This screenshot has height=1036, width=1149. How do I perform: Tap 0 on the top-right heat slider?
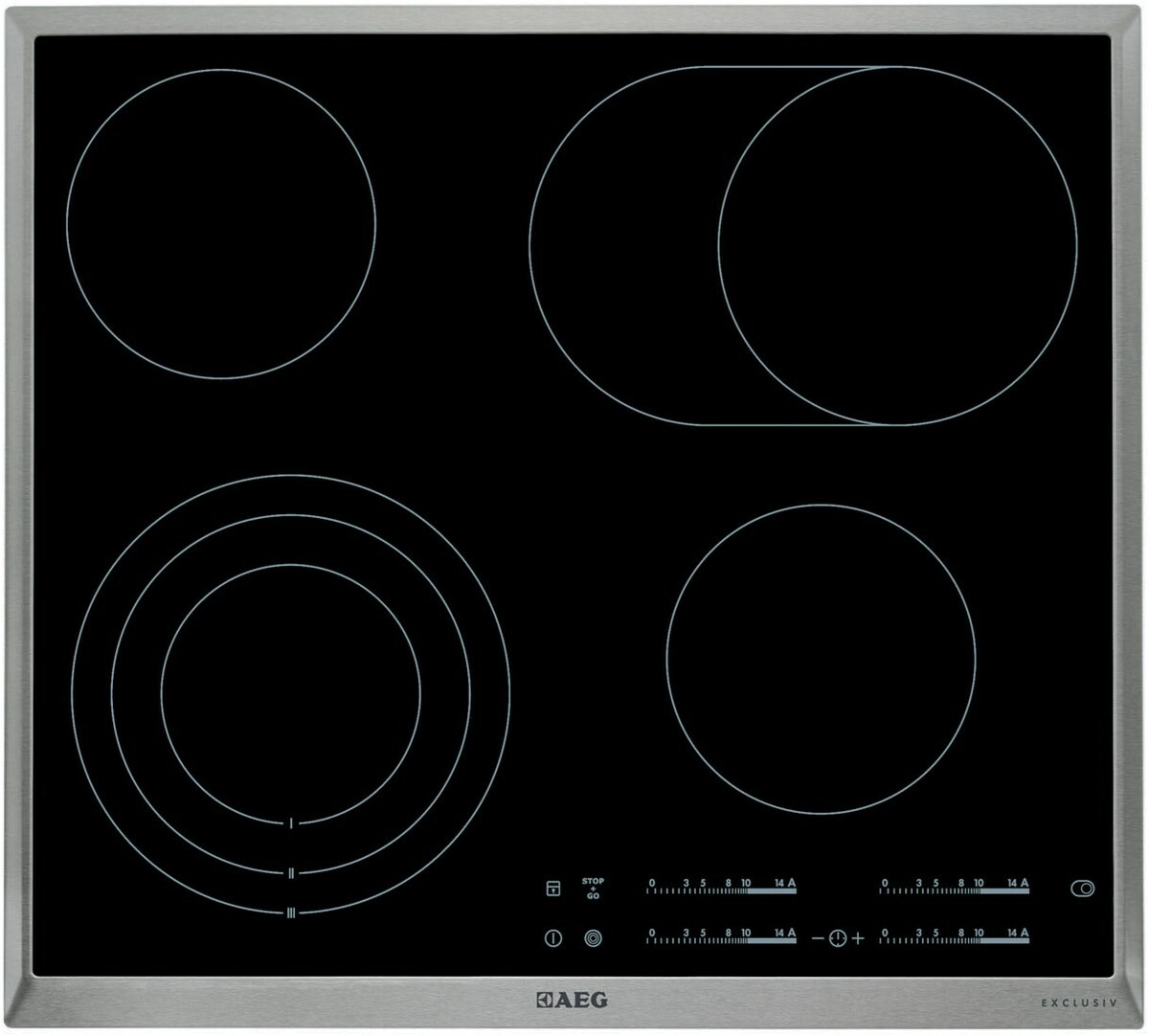(885, 884)
